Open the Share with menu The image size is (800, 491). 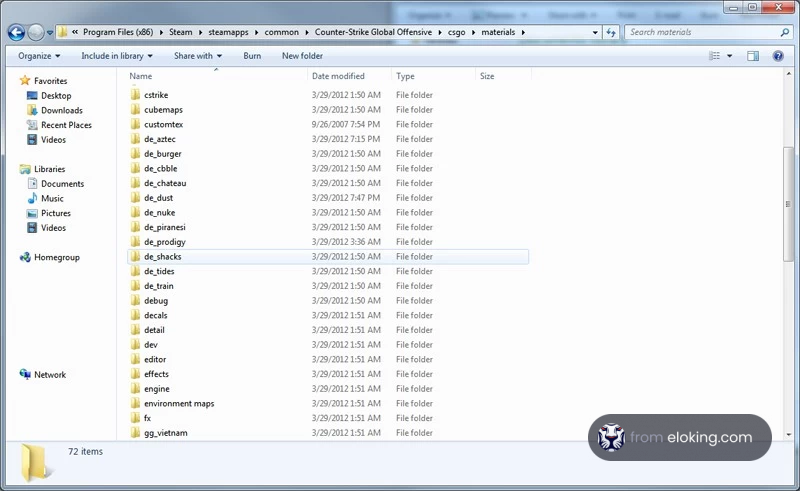click(x=197, y=56)
